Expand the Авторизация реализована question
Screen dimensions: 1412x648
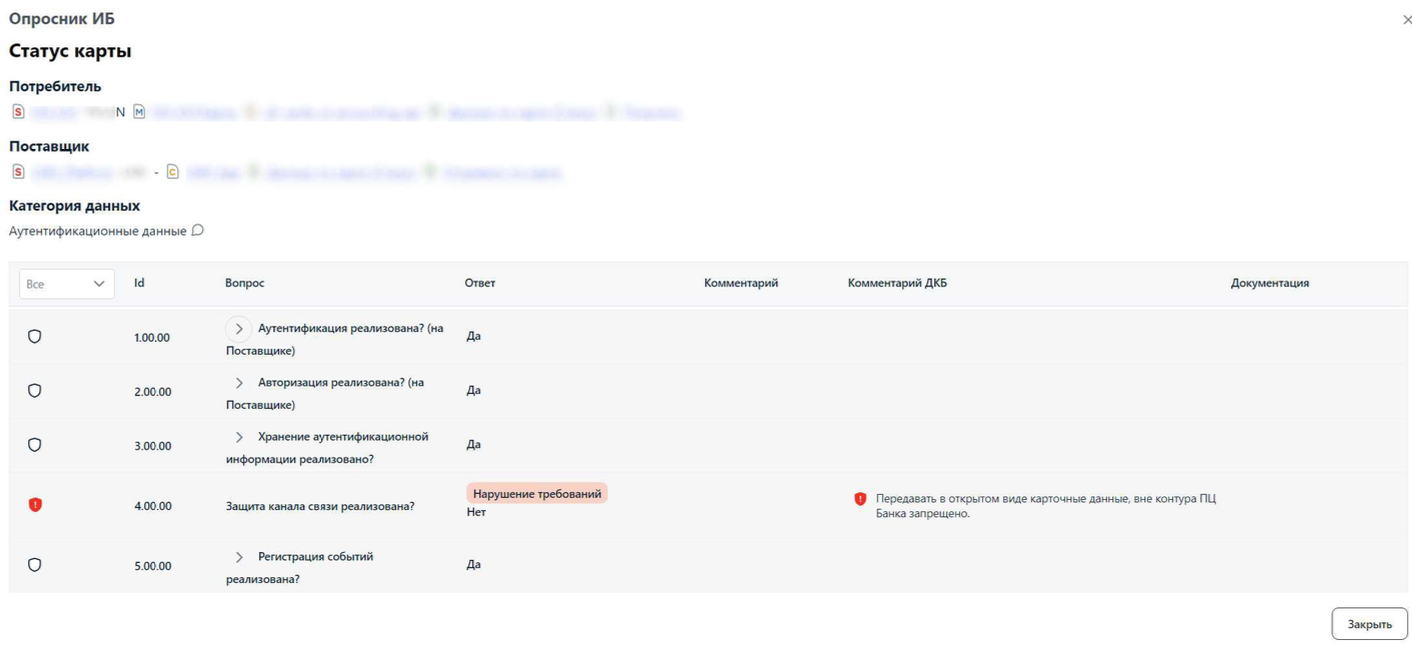pyautogui.click(x=239, y=383)
